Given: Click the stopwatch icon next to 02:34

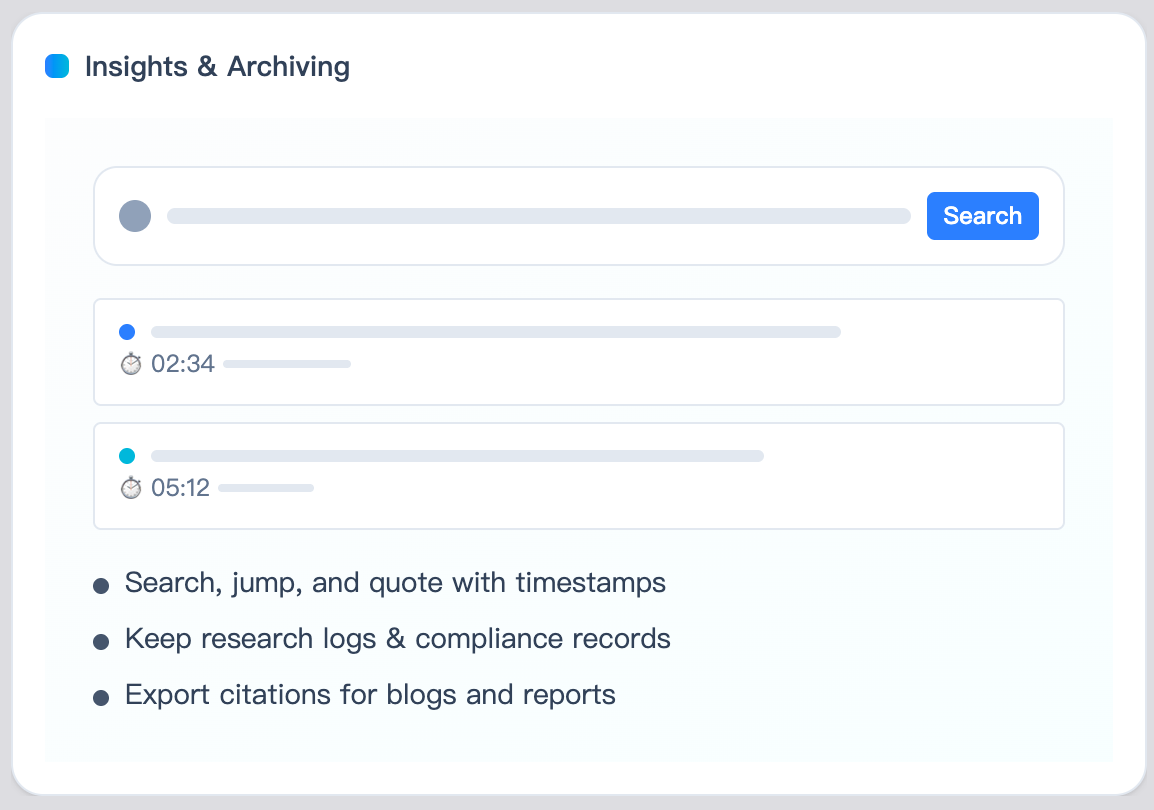Looking at the screenshot, I should 131,364.
